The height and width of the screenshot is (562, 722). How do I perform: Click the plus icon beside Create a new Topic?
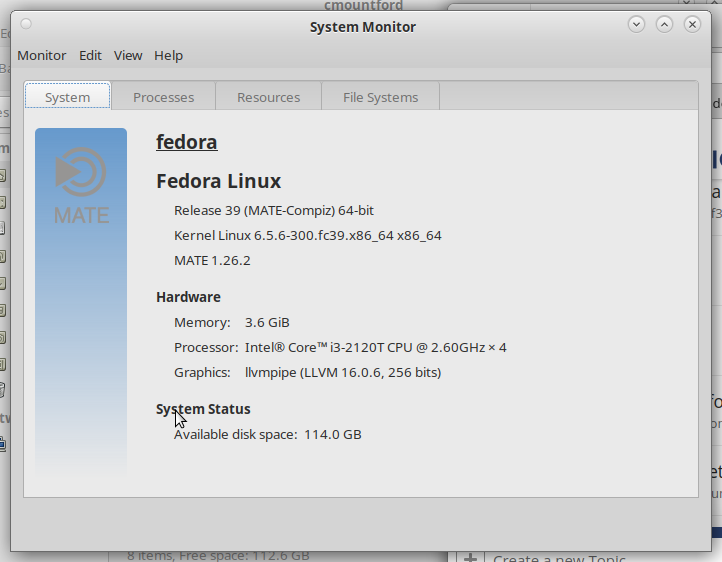coord(470,557)
